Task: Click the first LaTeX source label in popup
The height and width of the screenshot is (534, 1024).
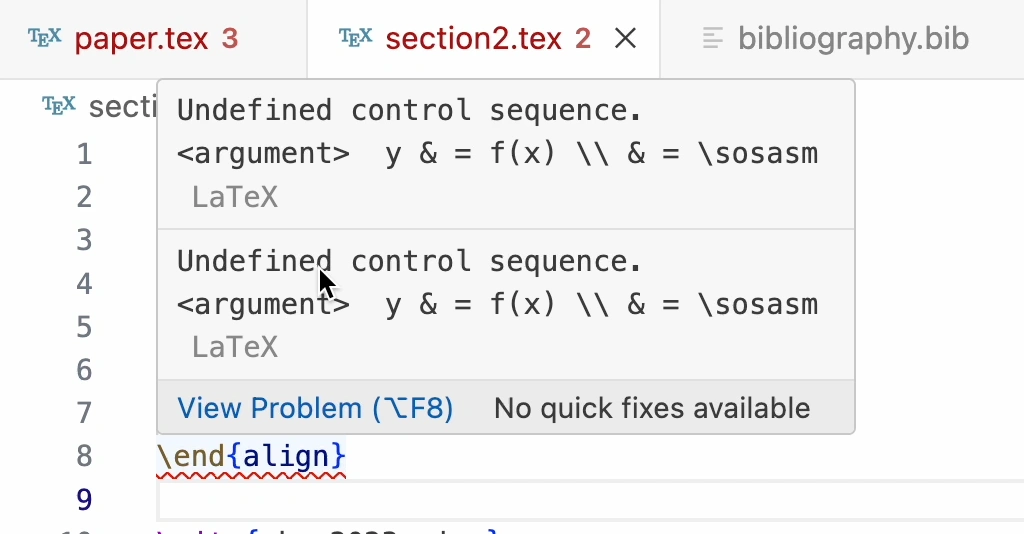Action: point(235,197)
